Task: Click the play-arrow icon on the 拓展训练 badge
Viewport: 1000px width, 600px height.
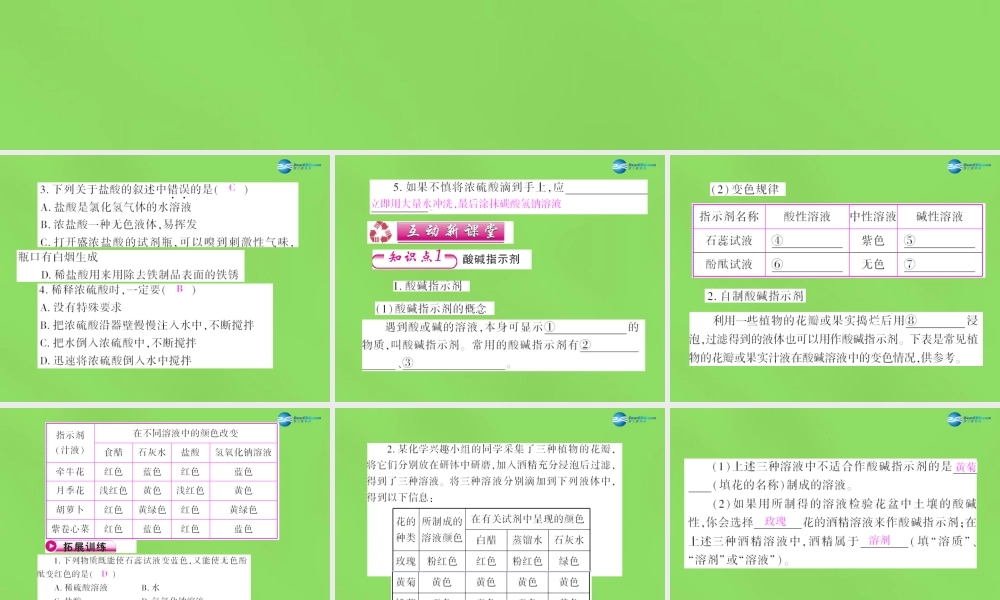Action: click(52, 547)
